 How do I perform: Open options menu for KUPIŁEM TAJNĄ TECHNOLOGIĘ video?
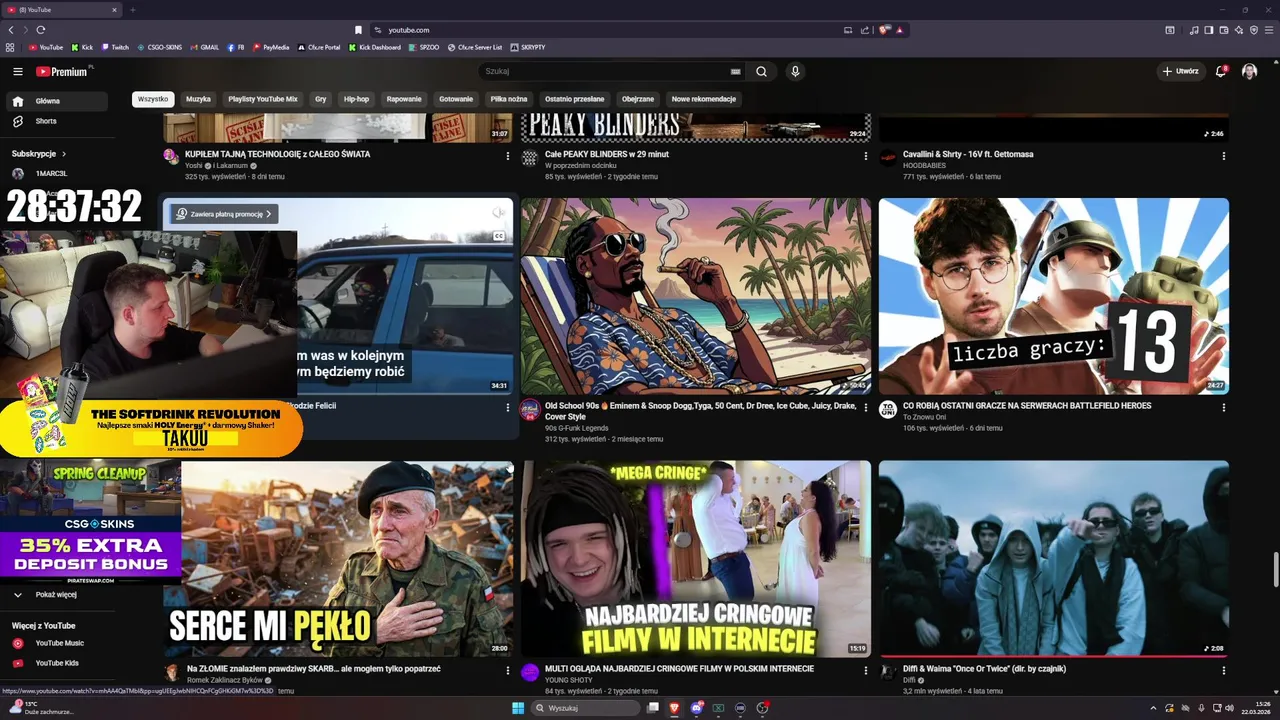[507, 156]
